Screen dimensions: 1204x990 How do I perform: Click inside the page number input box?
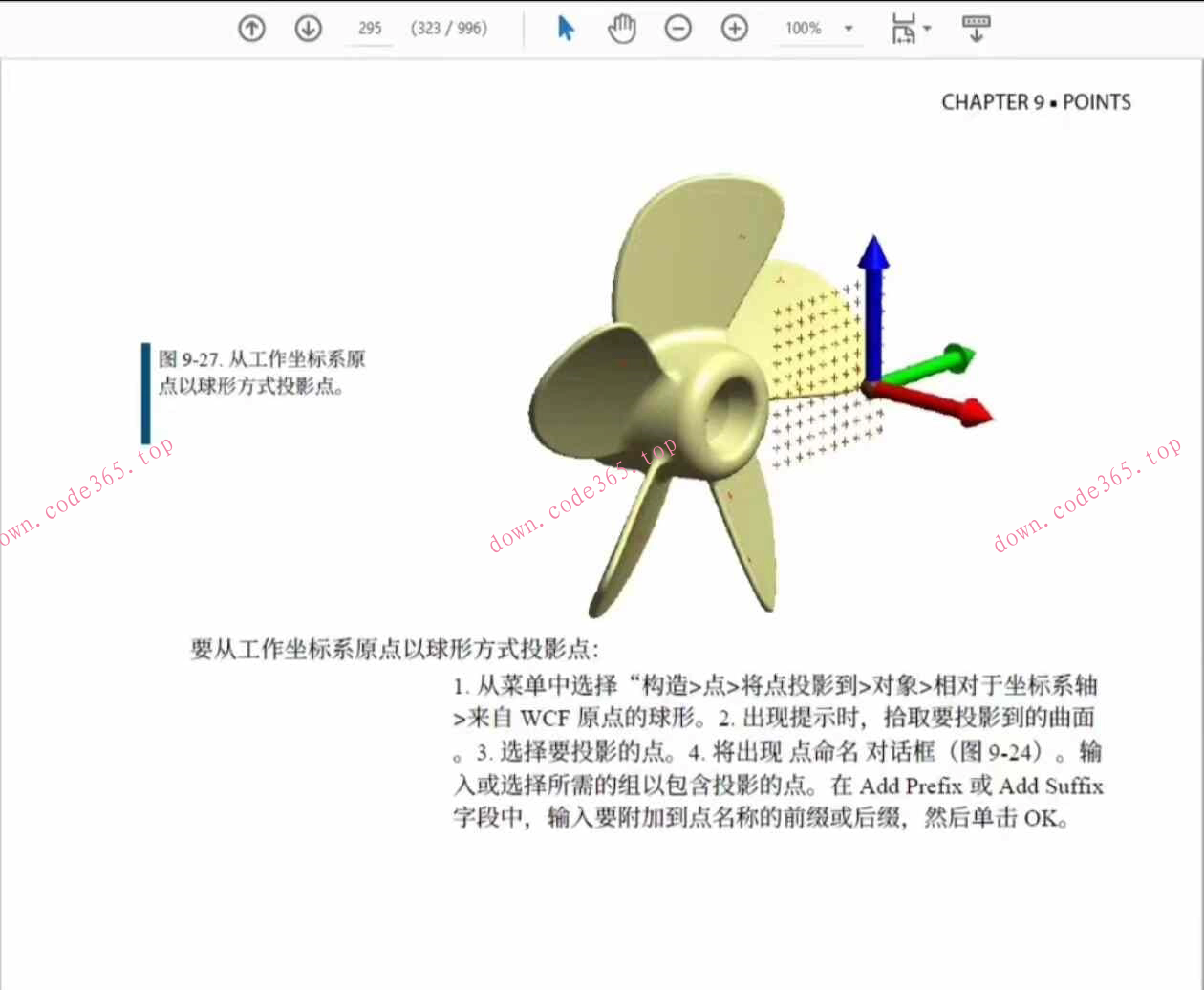tap(369, 29)
